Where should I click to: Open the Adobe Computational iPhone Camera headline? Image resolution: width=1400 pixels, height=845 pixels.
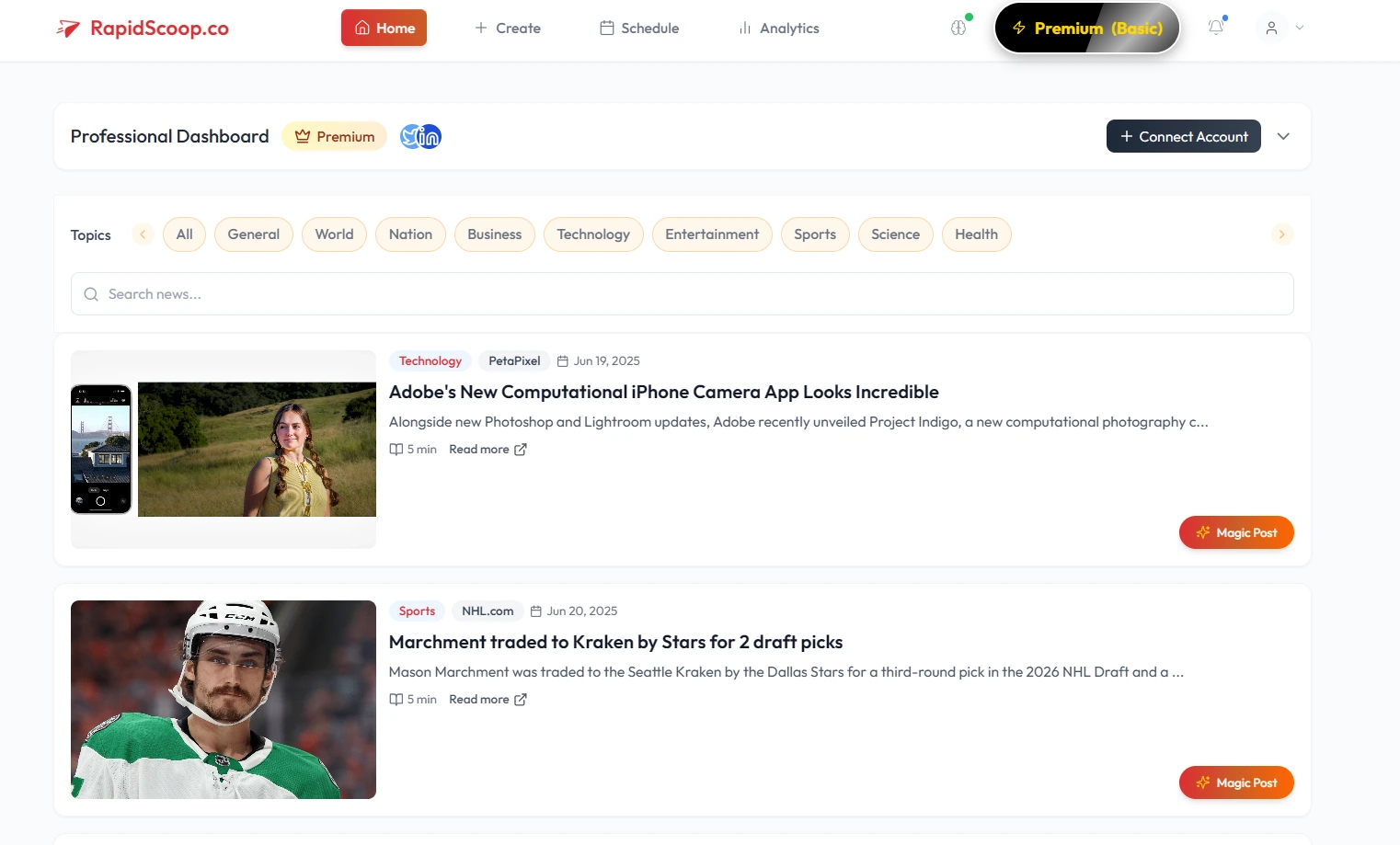click(x=664, y=393)
